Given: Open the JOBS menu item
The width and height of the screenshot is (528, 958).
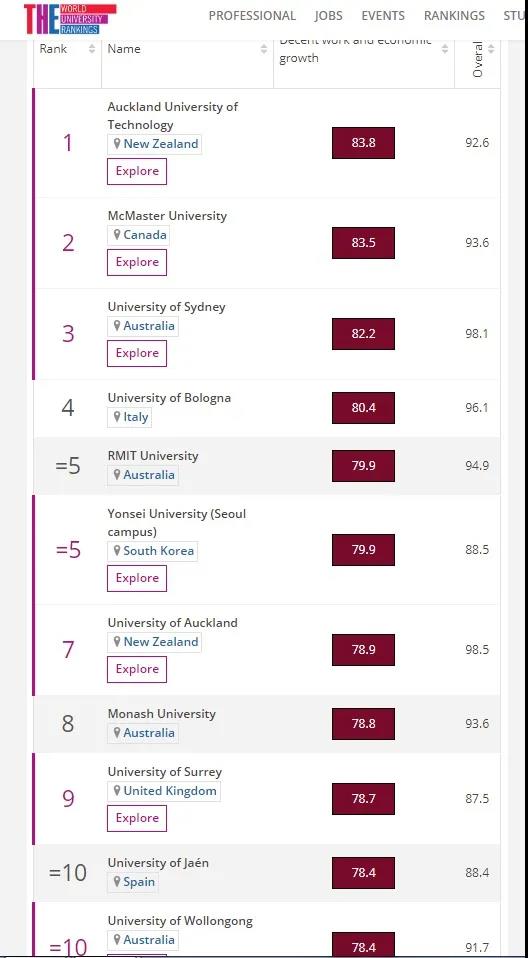Looking at the screenshot, I should point(329,16).
